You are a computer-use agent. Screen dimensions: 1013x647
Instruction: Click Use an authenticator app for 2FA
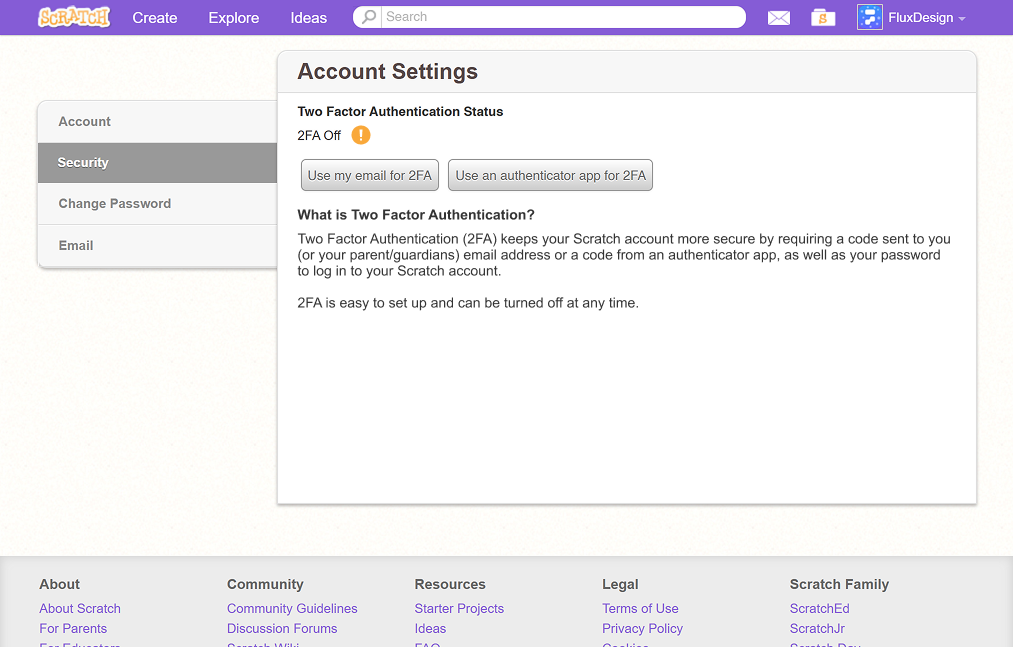point(550,175)
